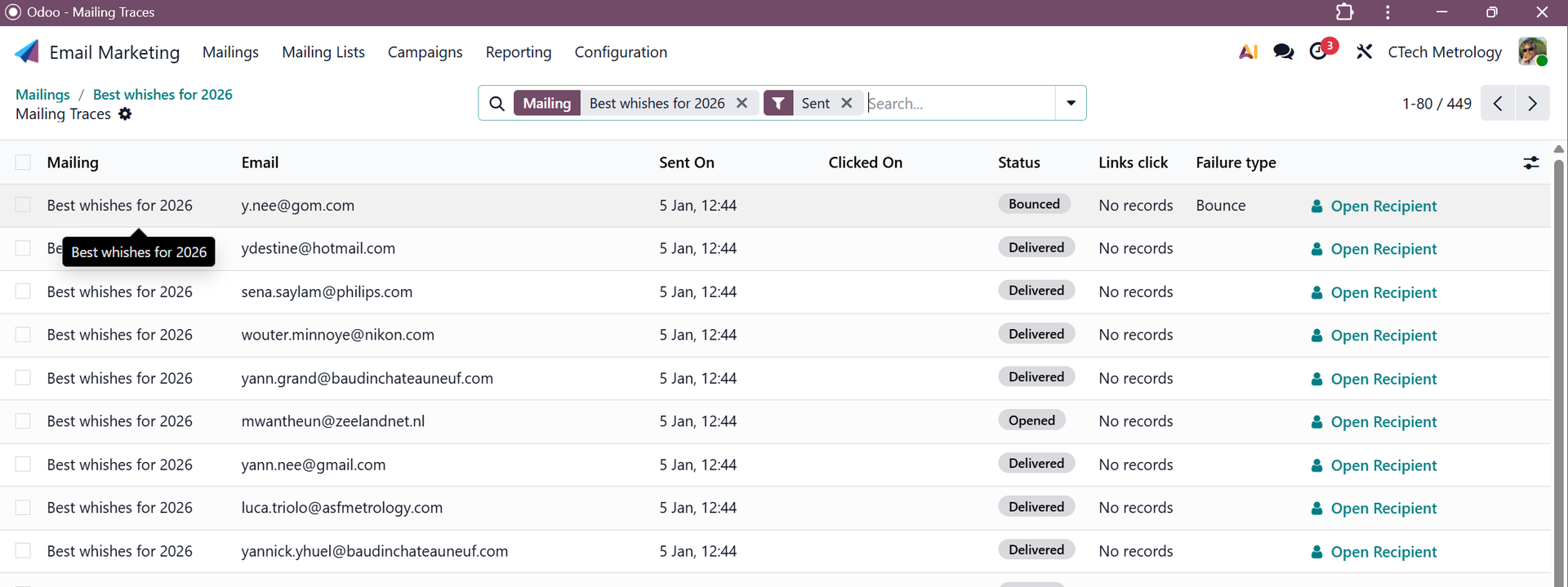Open the Configuration menu
The image size is (1568, 587).
[620, 52]
